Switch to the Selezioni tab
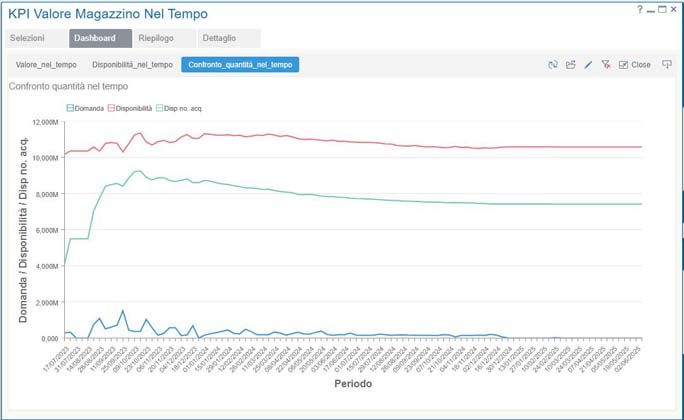 tap(27, 38)
